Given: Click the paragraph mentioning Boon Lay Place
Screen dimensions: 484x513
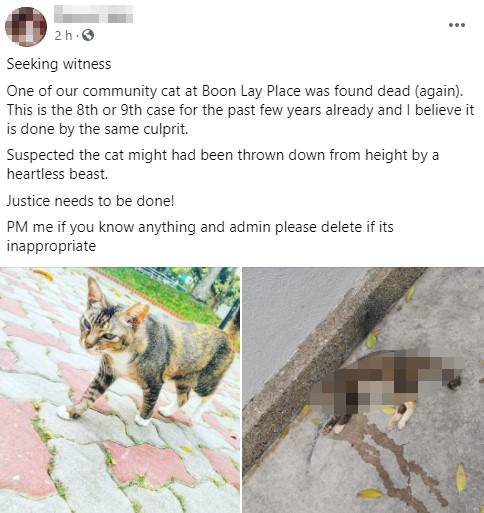Looking at the screenshot, I should click(x=240, y=110).
